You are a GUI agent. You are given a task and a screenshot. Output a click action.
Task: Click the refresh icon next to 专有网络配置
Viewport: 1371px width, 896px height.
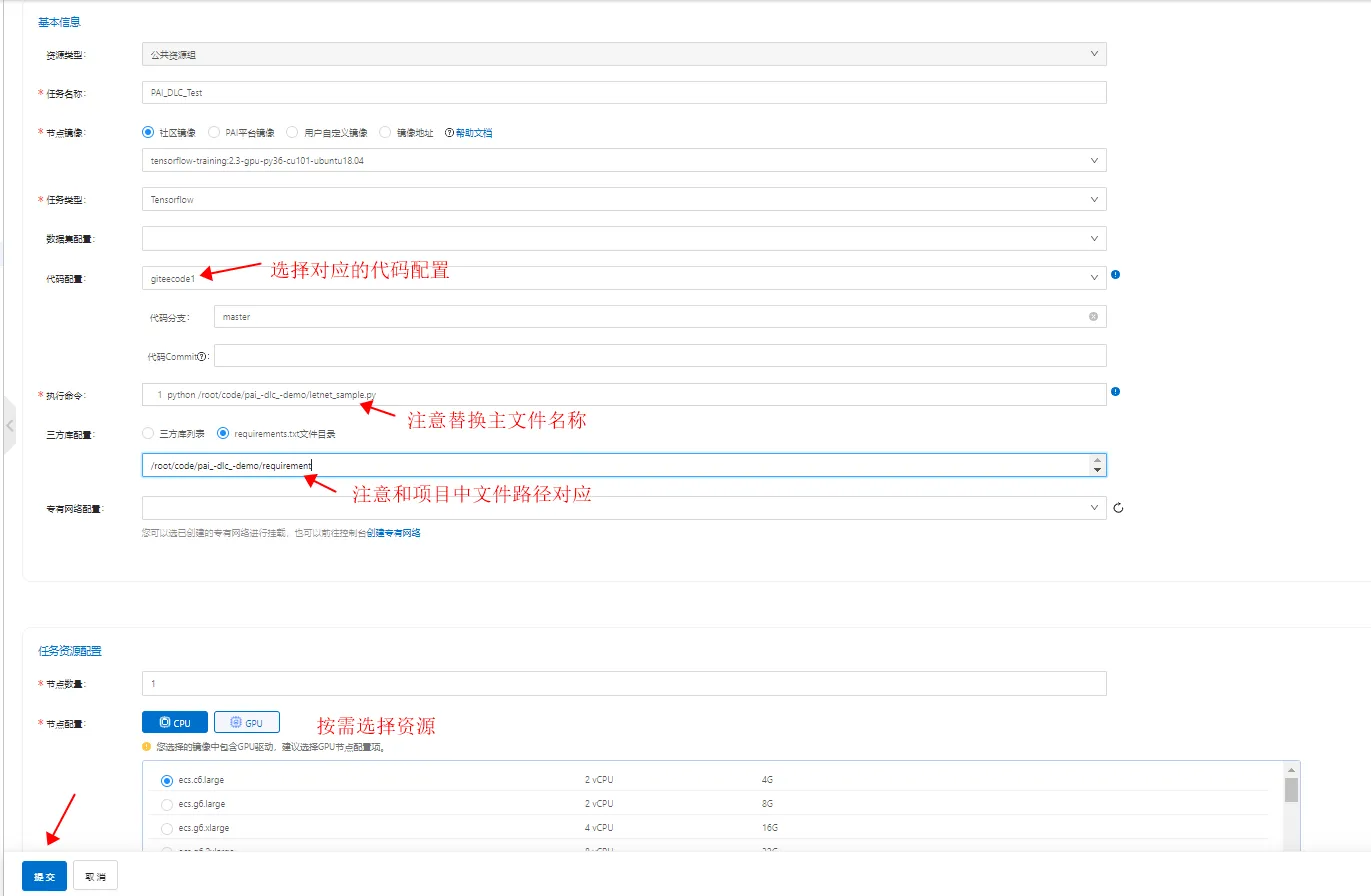(1119, 508)
